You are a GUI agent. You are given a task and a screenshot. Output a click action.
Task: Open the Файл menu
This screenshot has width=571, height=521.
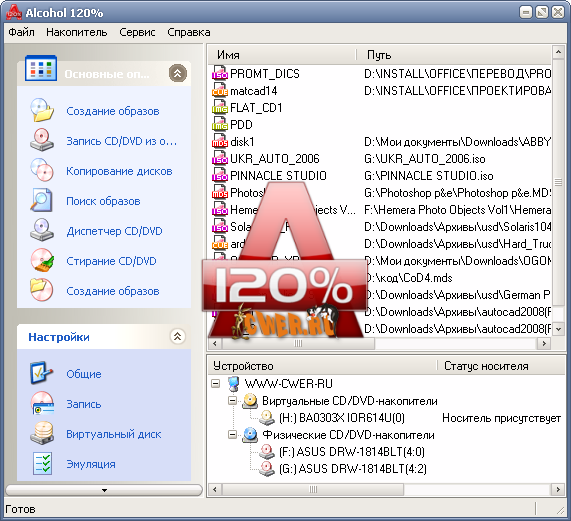[x=21, y=32]
